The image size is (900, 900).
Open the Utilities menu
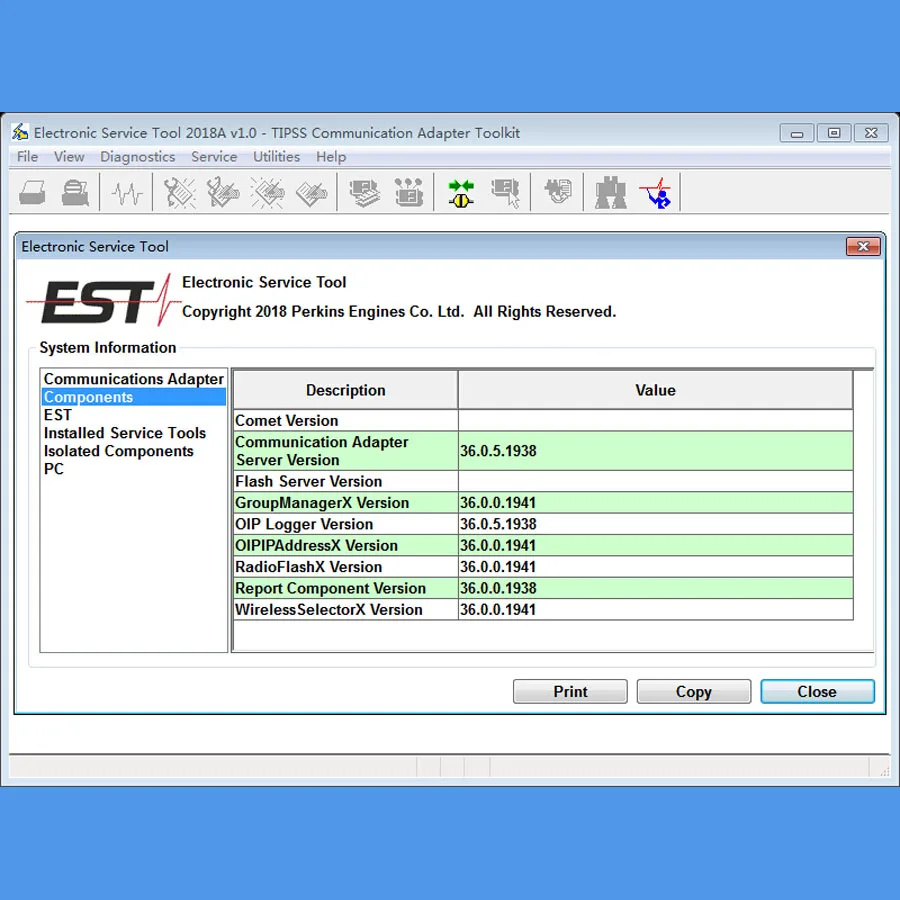click(x=277, y=157)
